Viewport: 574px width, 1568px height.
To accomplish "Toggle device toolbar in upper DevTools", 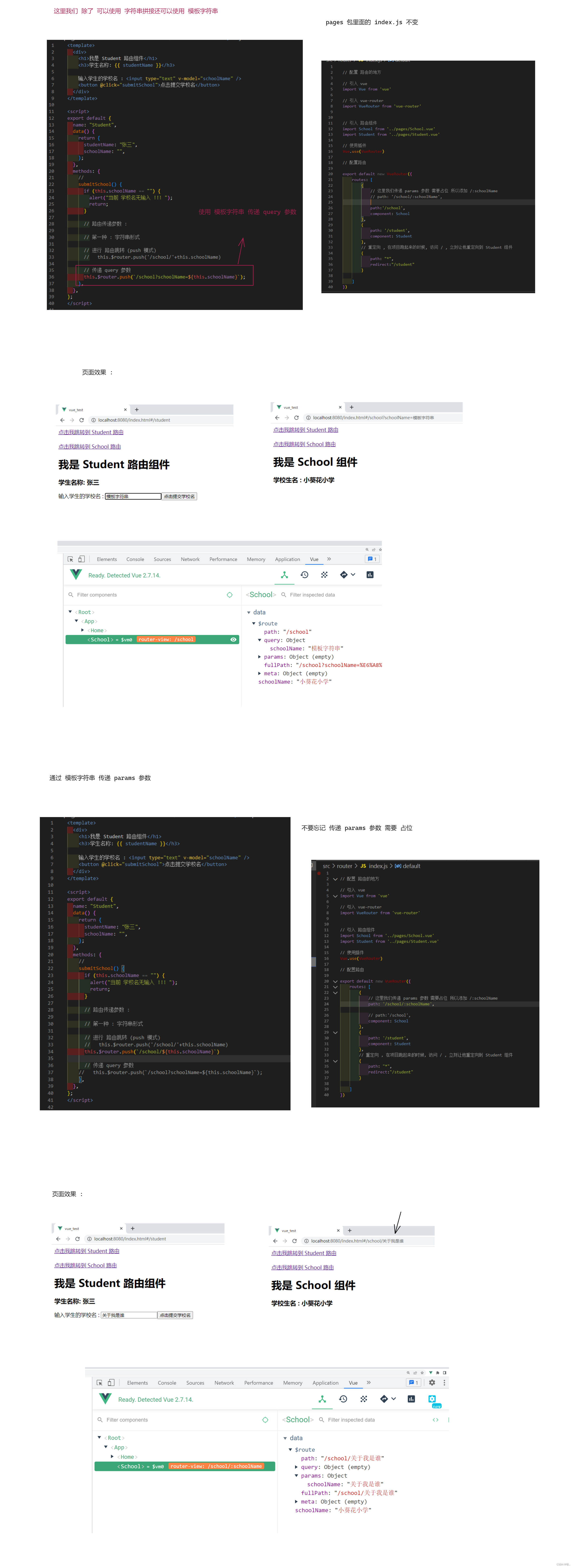I will click(x=81, y=559).
